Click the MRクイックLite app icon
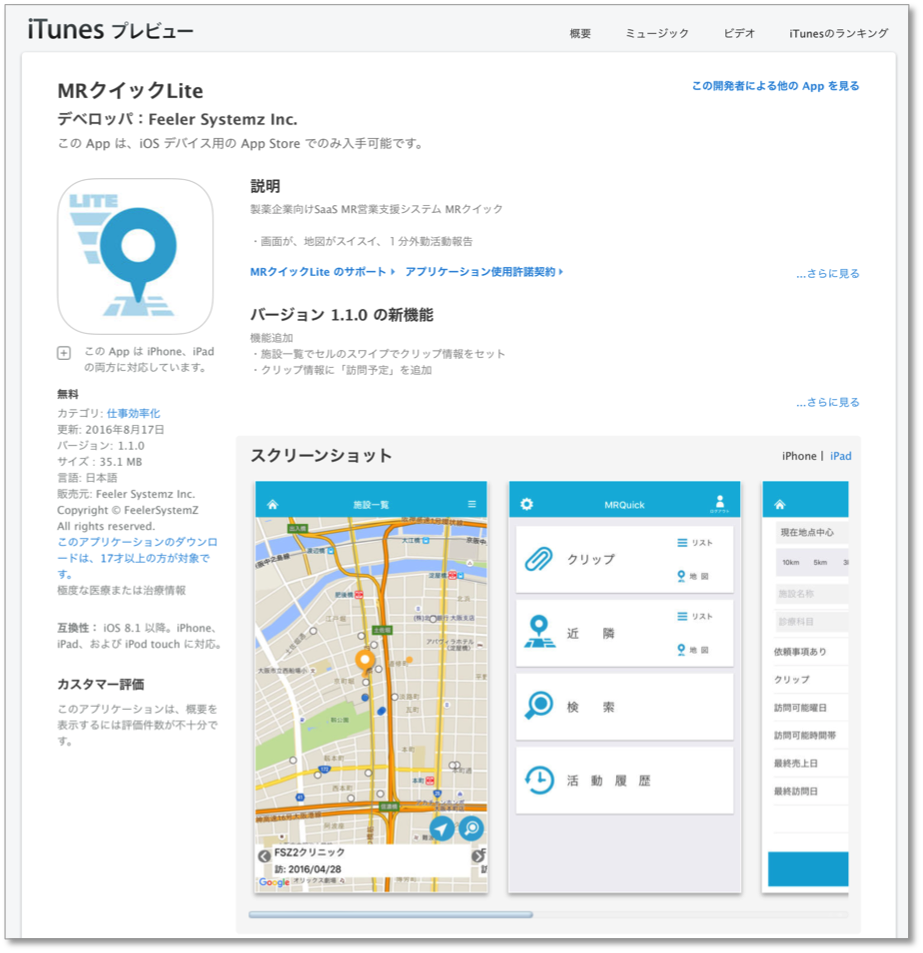Viewport: 923px width, 953px height. pos(135,256)
